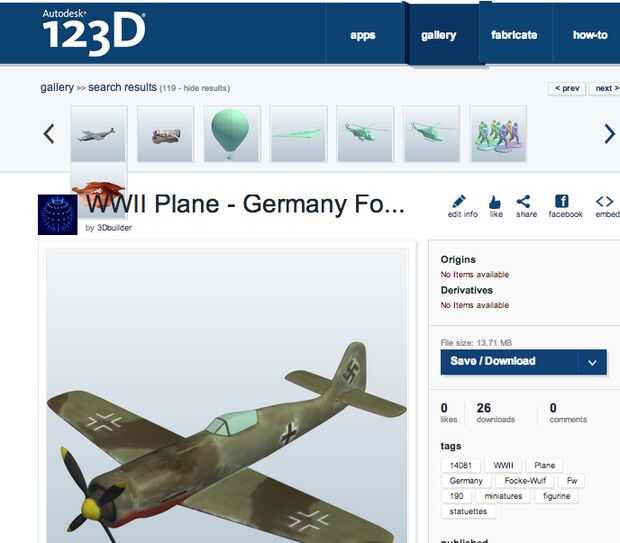
Task: Post to facebook via its icon
Action: pos(562,201)
